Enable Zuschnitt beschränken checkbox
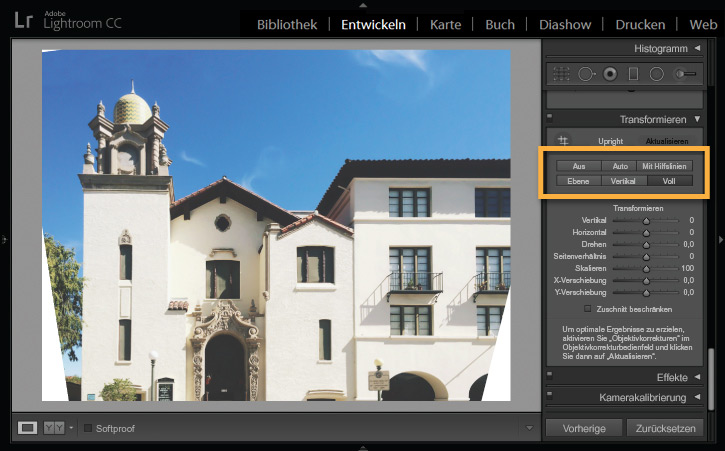The image size is (725, 451). (587, 309)
